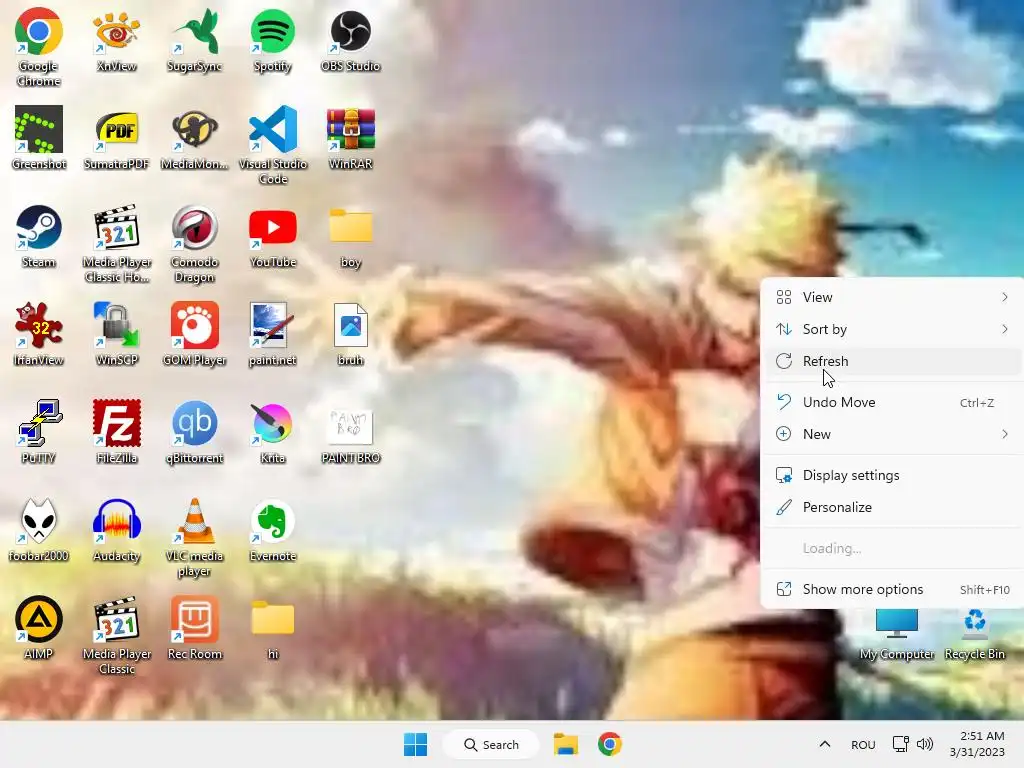
Task: Click the ROU language indicator
Action: point(863,744)
